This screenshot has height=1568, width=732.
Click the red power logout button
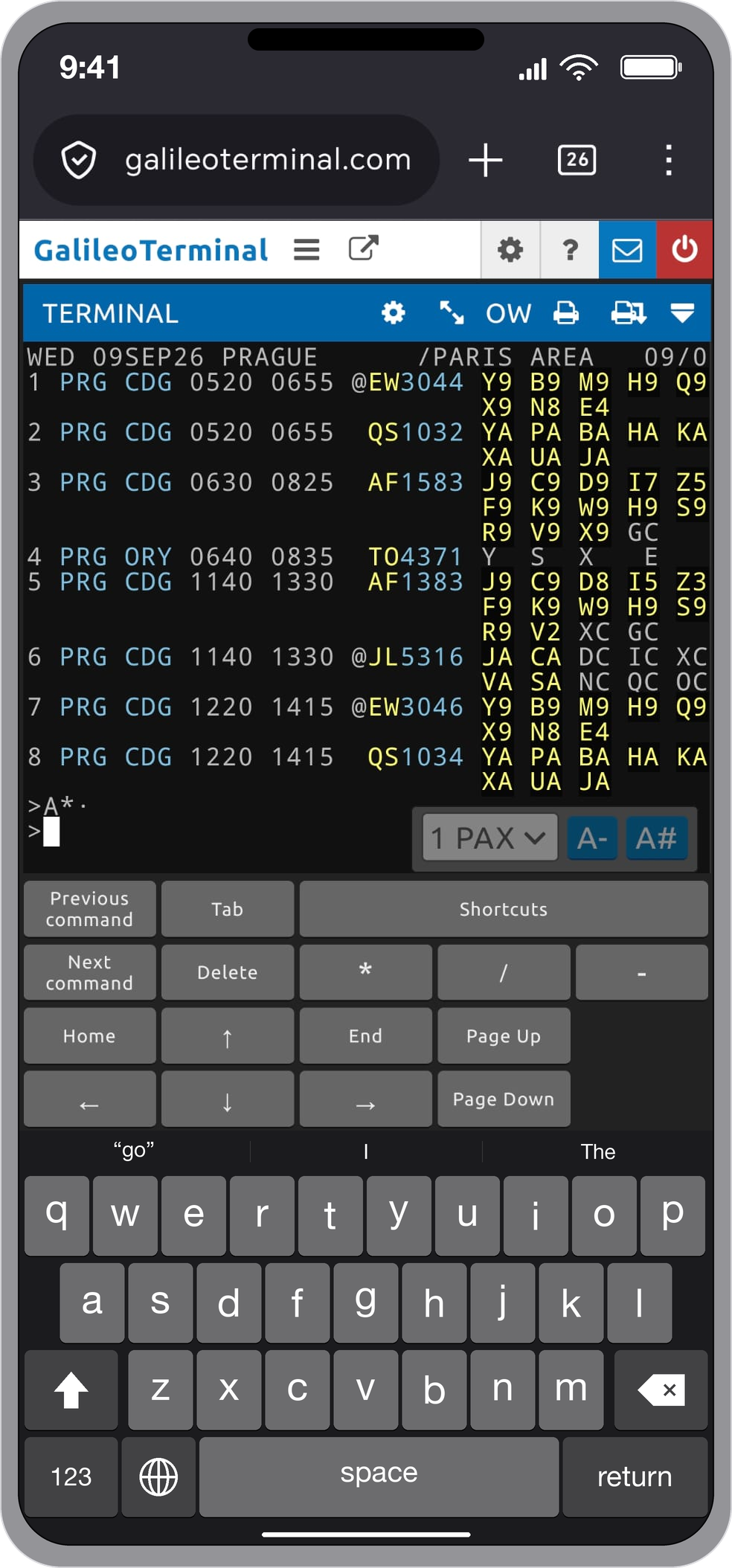[684, 250]
